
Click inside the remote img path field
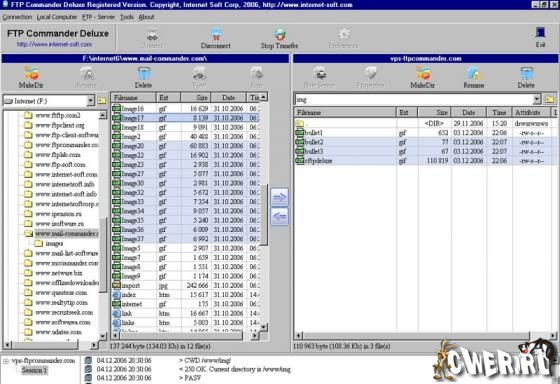(414, 99)
